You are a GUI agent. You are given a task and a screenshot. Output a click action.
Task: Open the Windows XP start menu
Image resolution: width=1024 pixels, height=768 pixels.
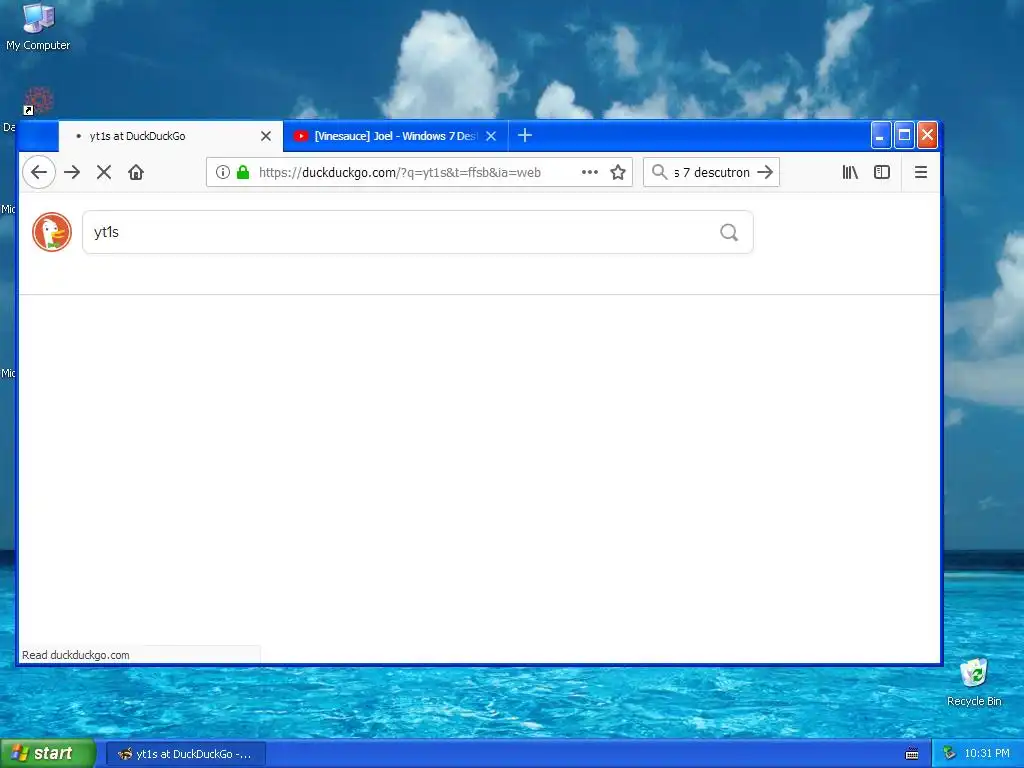[47, 754]
